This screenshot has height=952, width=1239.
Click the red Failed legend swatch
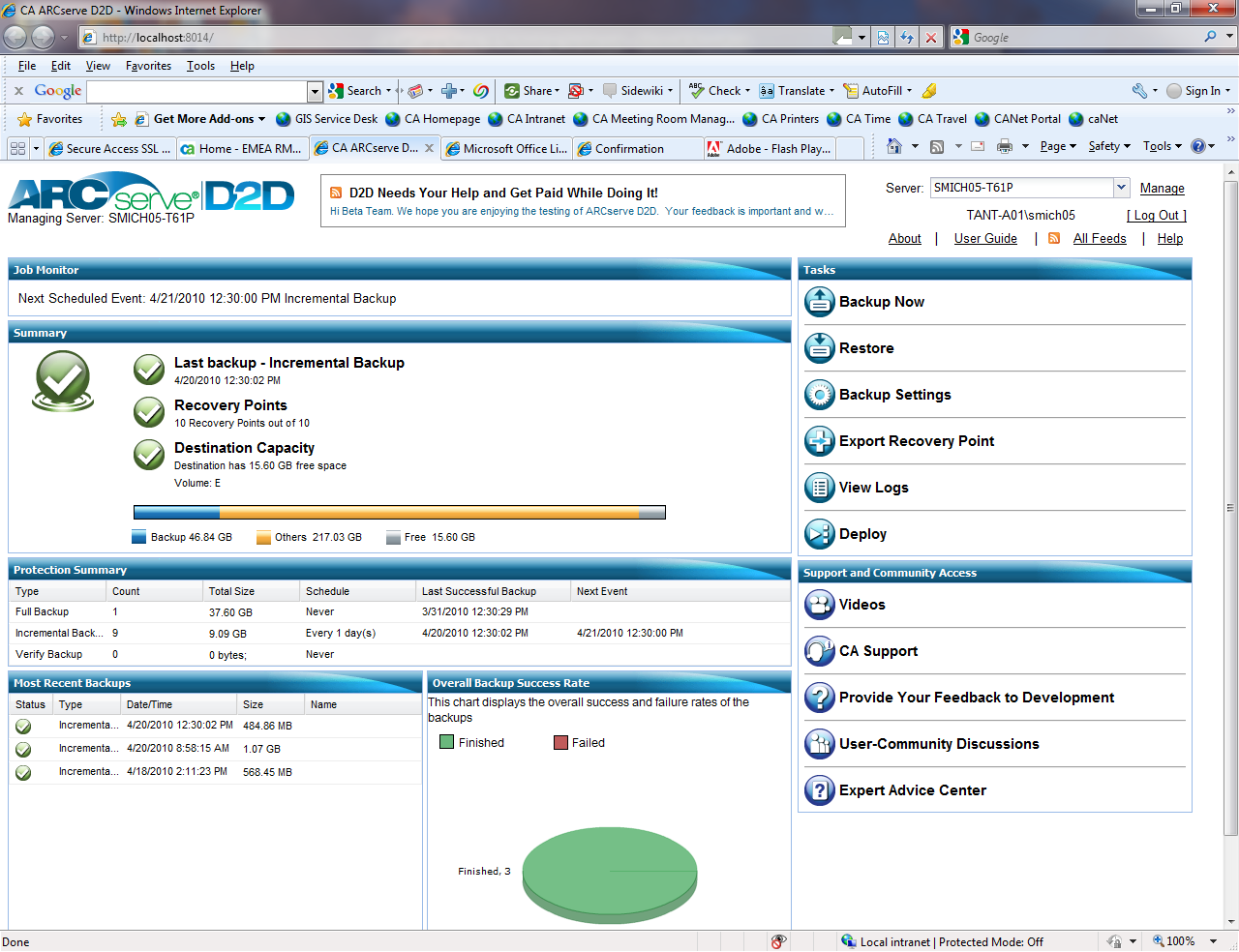pyautogui.click(x=560, y=742)
